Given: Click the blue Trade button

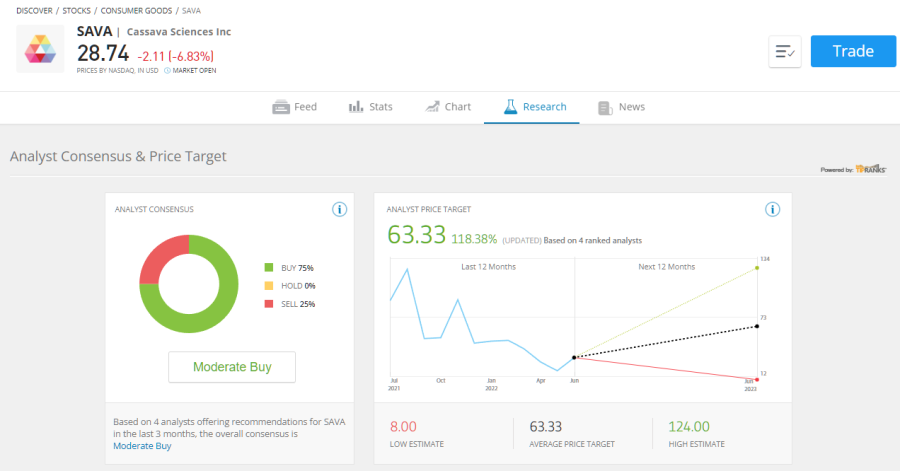Looking at the screenshot, I should click(x=853, y=51).
